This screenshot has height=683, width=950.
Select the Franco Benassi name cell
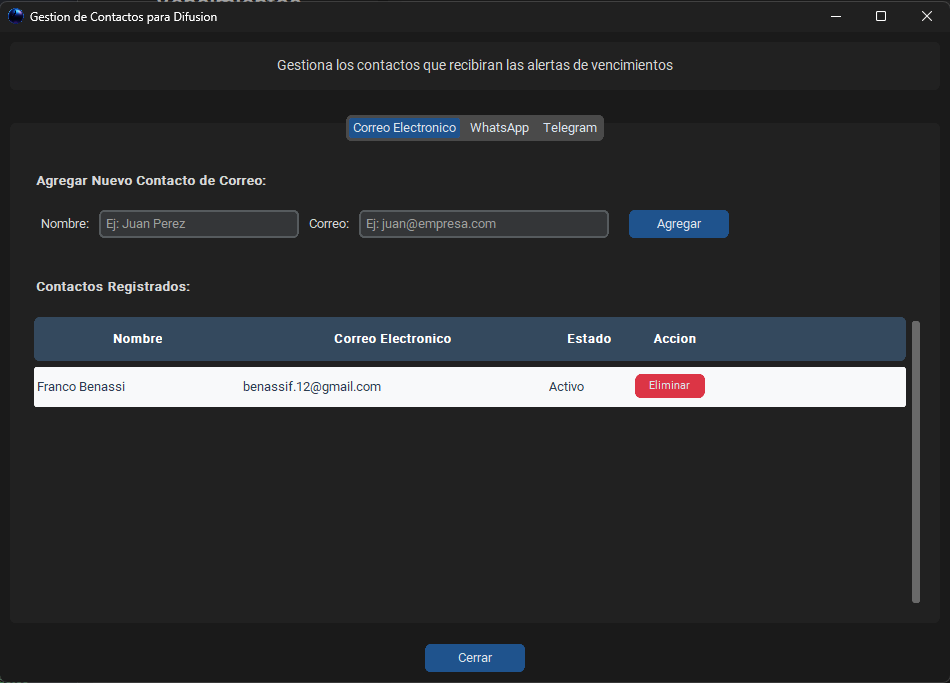click(x=81, y=387)
